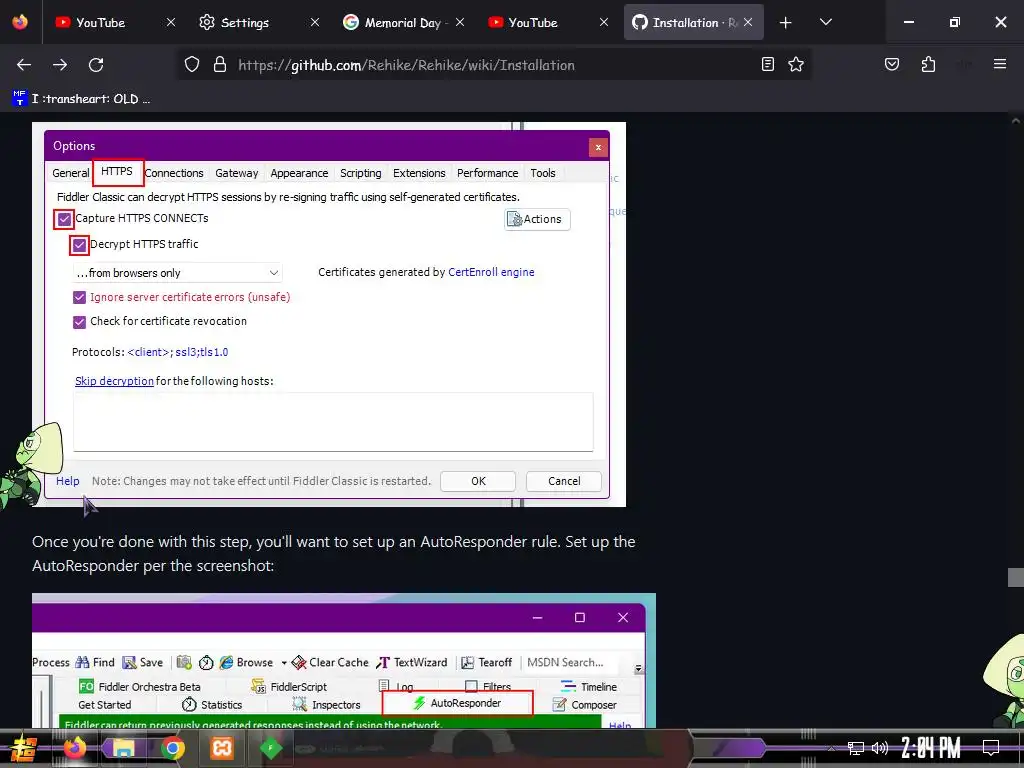Switch to the Memorial Day Google tab
The image size is (1024, 768).
(404, 22)
